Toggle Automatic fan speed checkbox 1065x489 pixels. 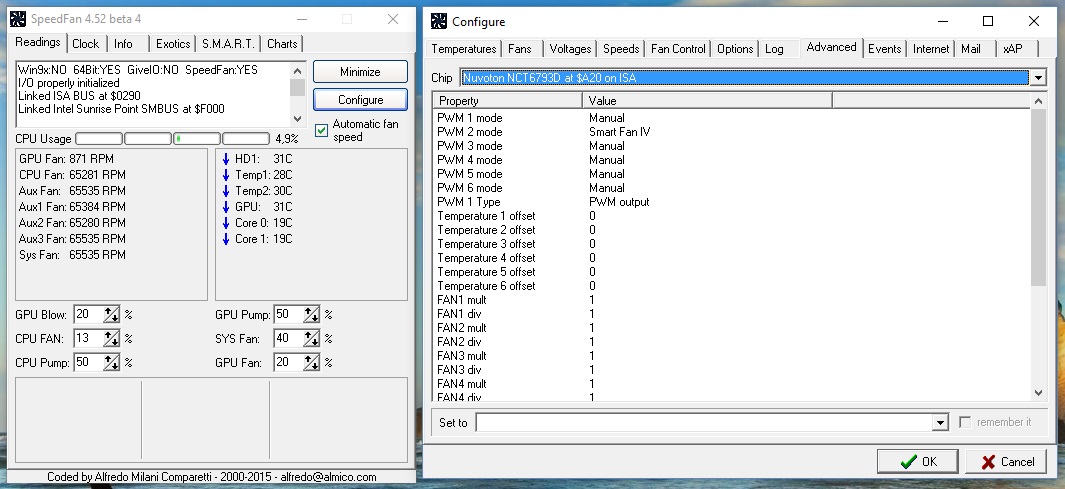click(x=322, y=130)
